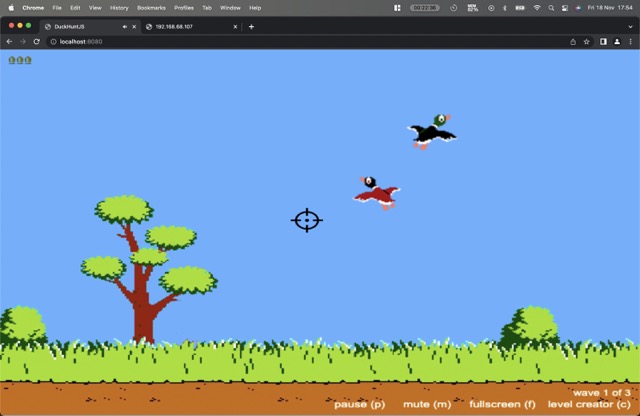
Task: Reload the localhost page
Action: (x=37, y=42)
